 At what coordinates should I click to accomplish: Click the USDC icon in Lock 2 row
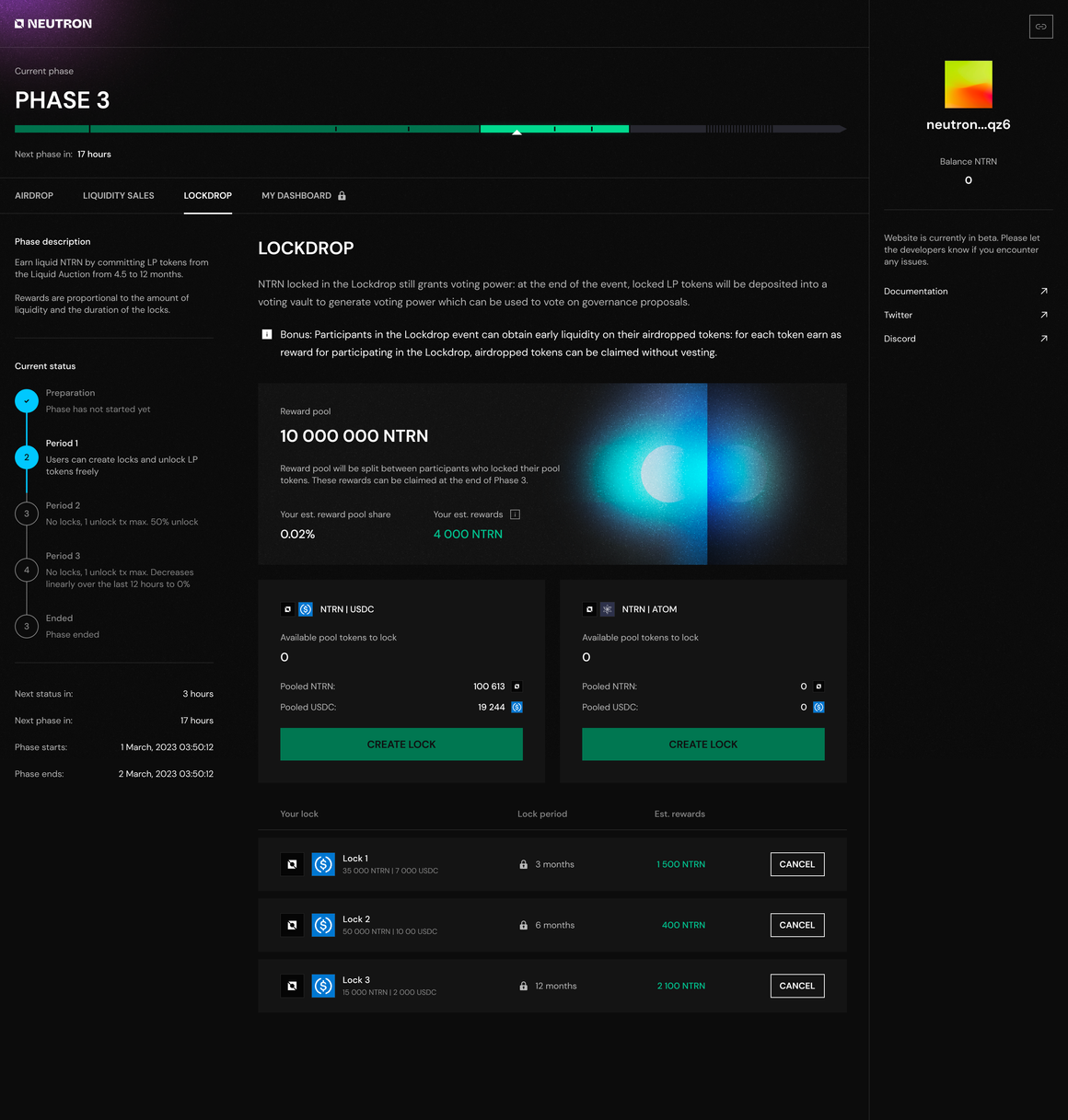[323, 925]
